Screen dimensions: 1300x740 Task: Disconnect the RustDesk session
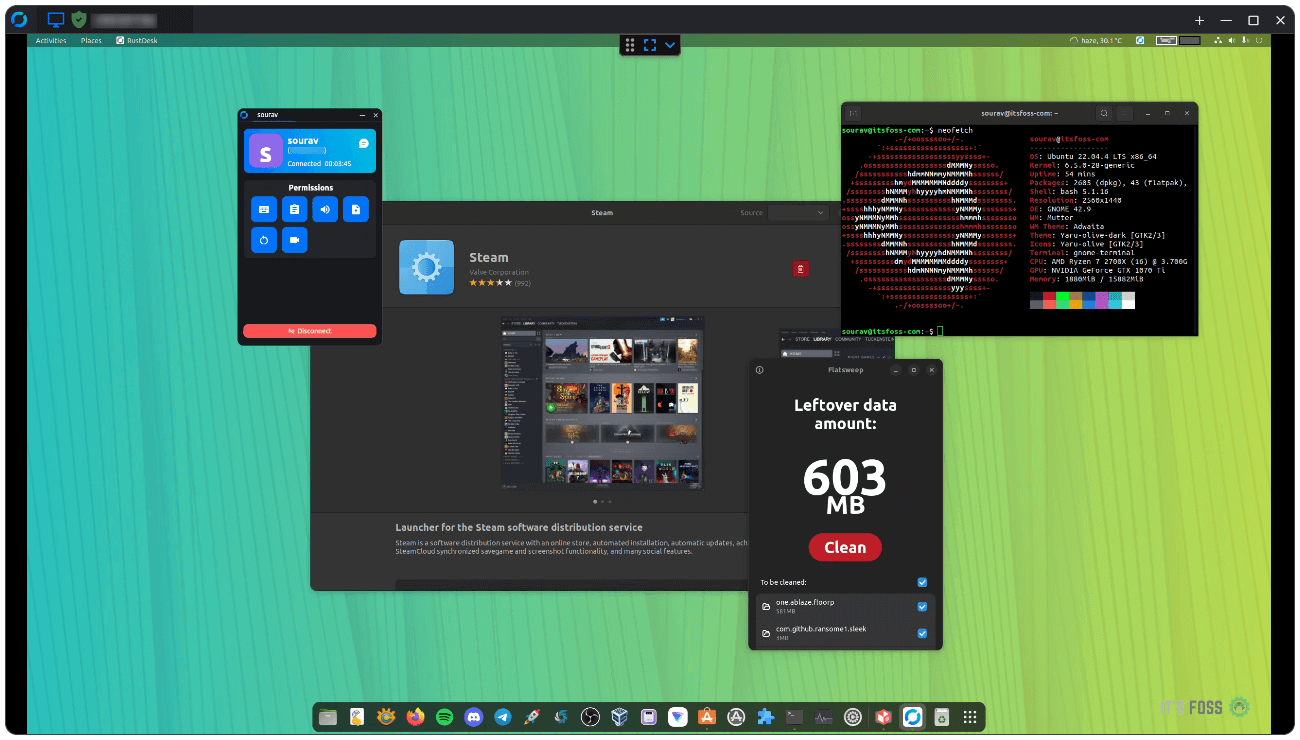(x=310, y=330)
